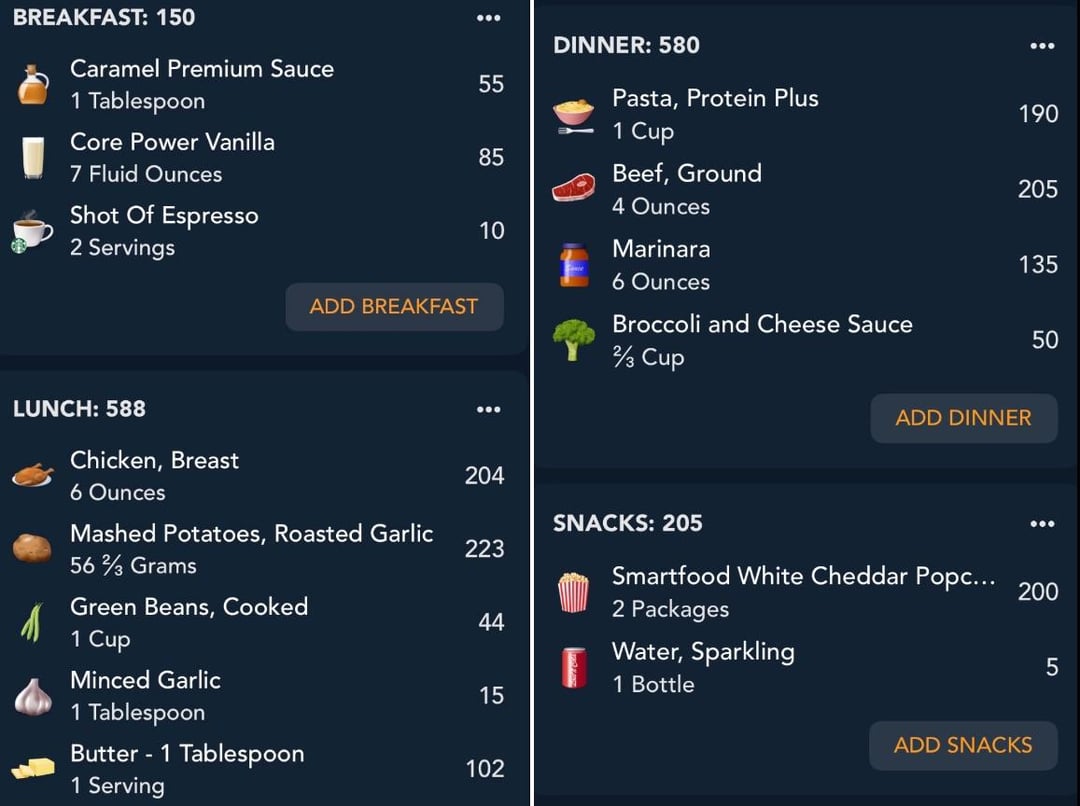
Task: Open the Breakfast three-dot options menu
Action: pos(488,18)
